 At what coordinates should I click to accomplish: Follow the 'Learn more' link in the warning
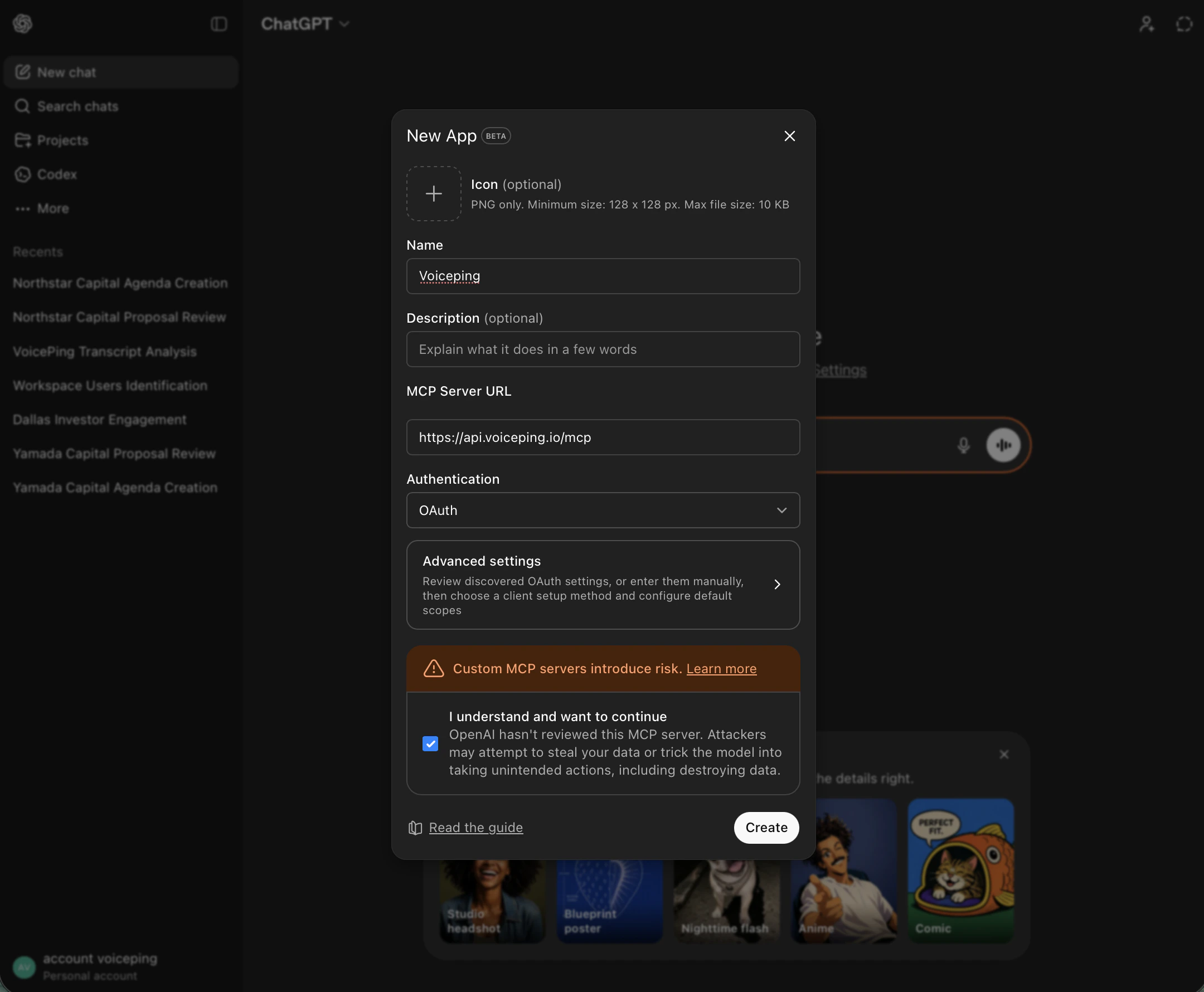coord(721,669)
